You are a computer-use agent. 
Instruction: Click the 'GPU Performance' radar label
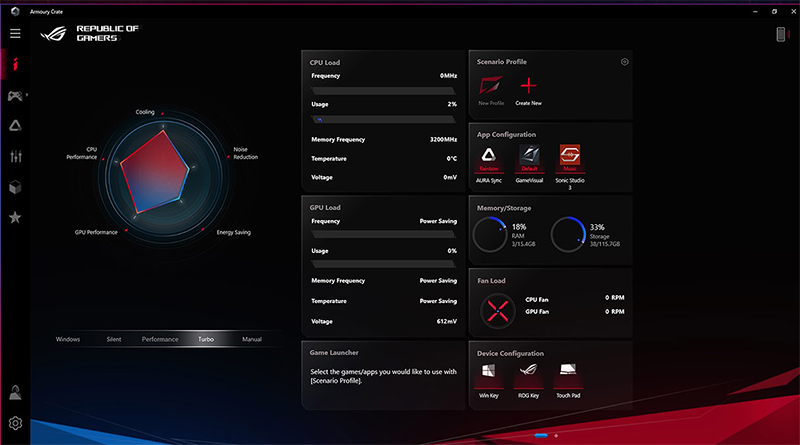tap(96, 232)
